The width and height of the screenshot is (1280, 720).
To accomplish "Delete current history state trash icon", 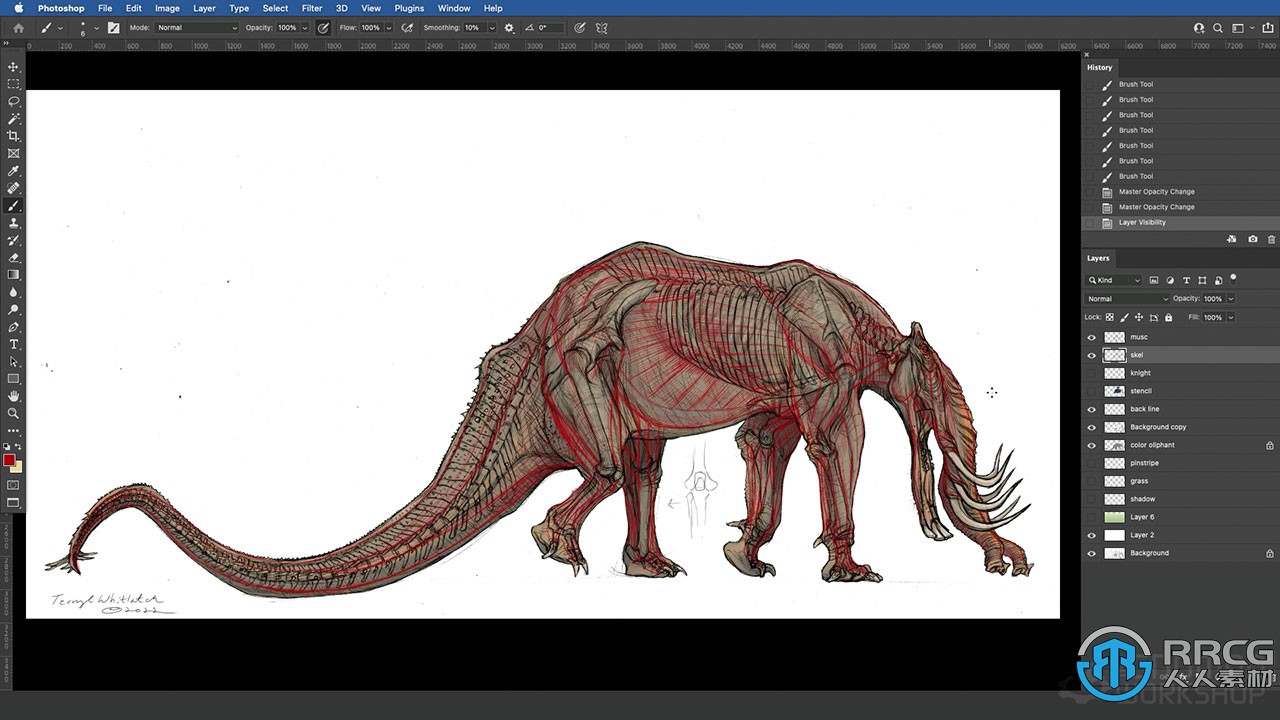I will (1271, 239).
